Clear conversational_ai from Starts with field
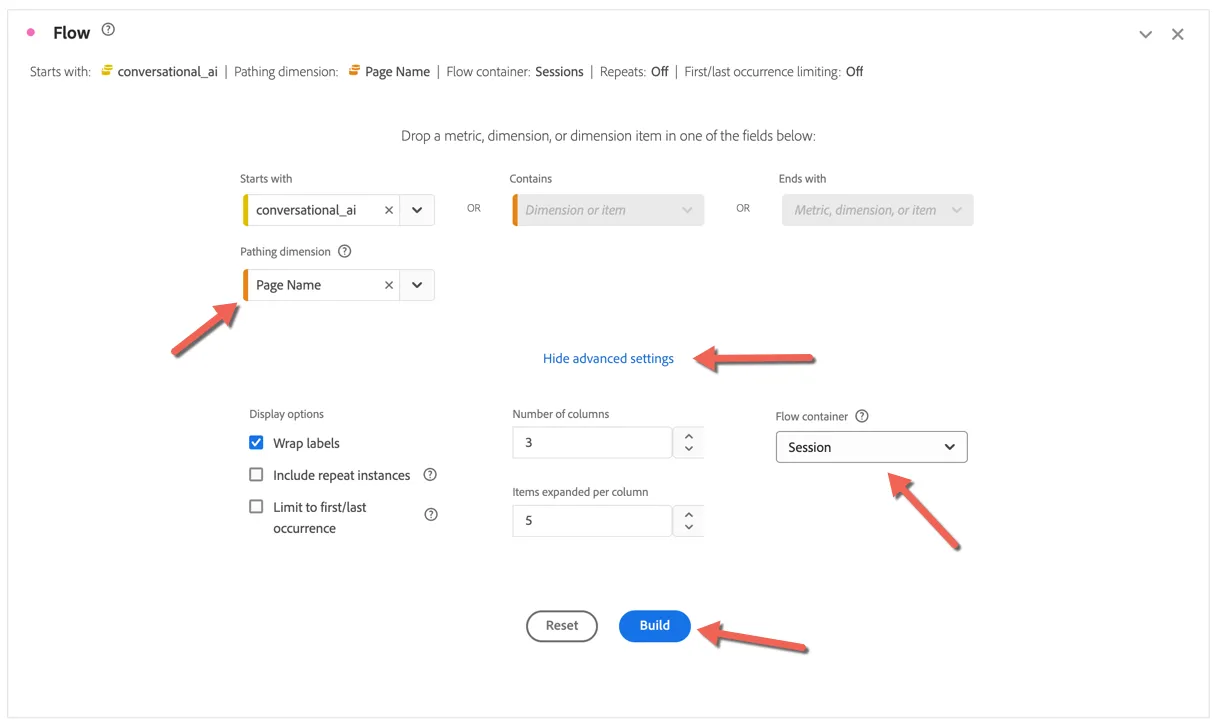This screenshot has width=1220, height=728. click(389, 210)
